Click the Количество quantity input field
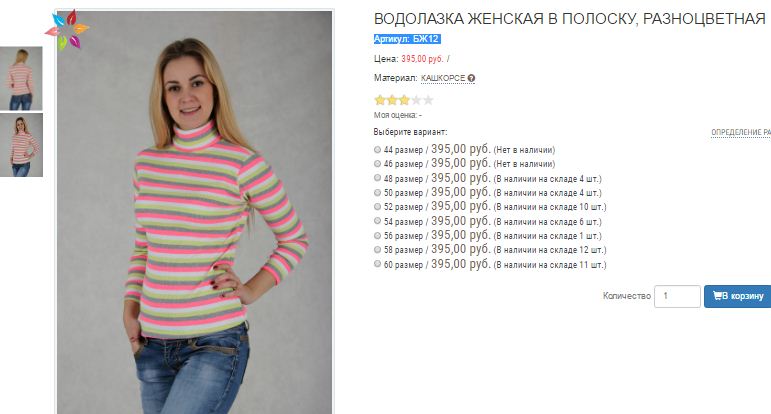This screenshot has width=771, height=414. [x=677, y=296]
